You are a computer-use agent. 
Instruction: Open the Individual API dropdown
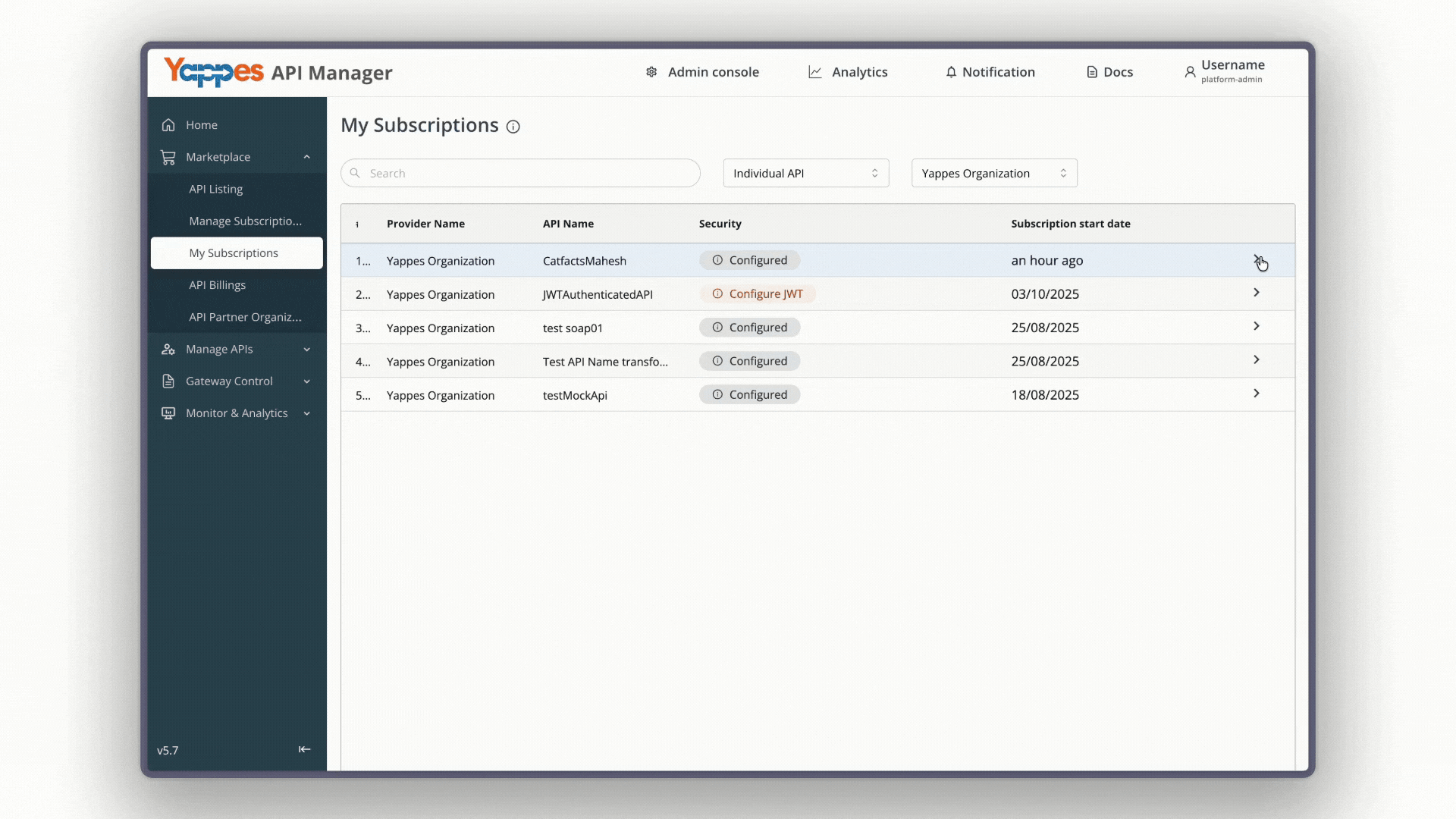[806, 173]
